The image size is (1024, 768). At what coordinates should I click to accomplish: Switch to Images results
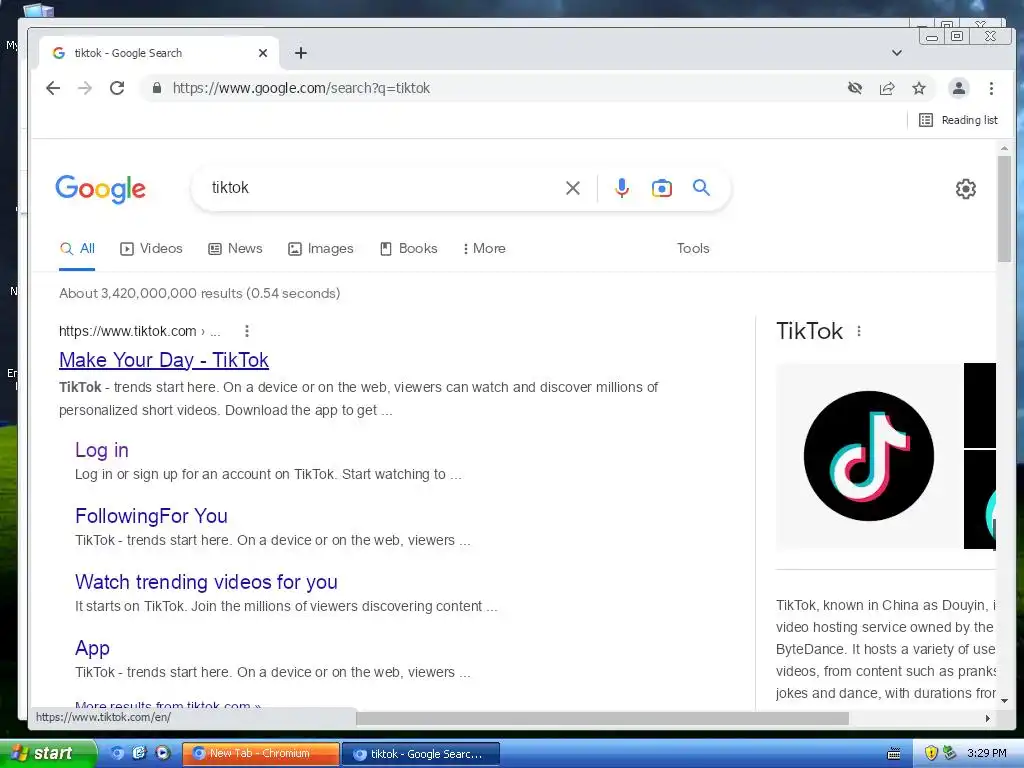[321, 248]
